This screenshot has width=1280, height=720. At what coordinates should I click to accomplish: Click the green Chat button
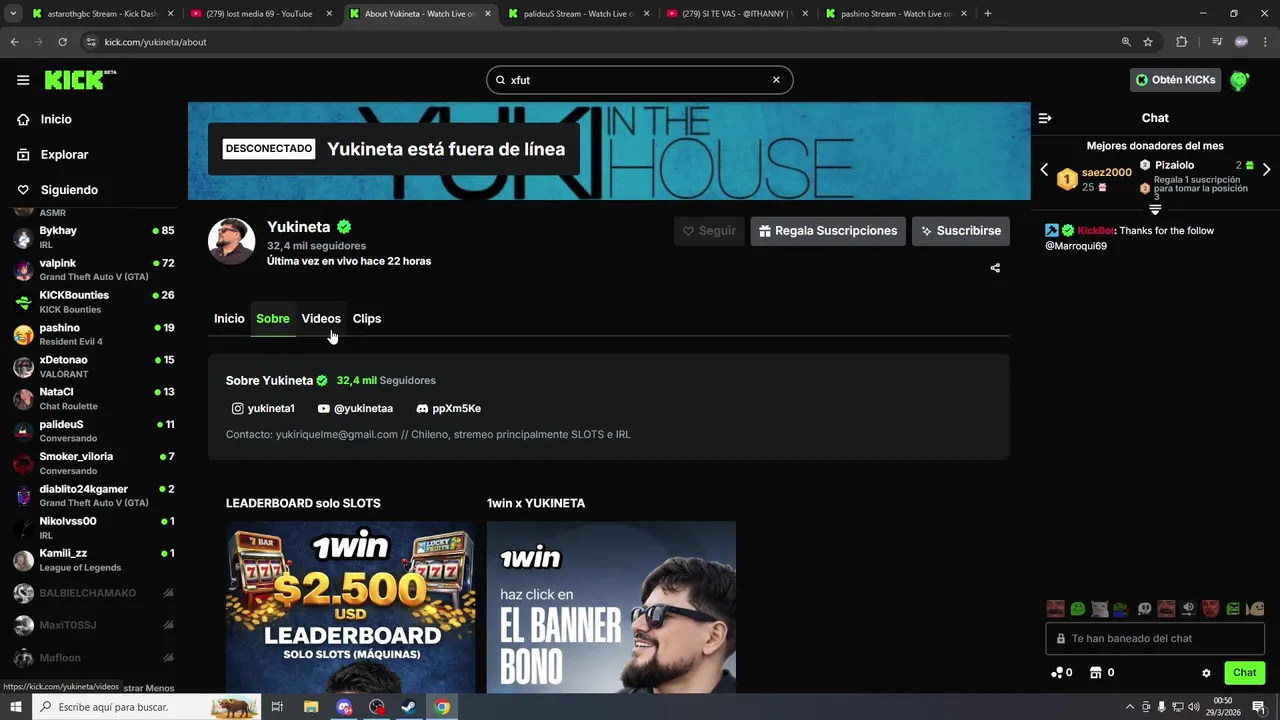point(1244,673)
